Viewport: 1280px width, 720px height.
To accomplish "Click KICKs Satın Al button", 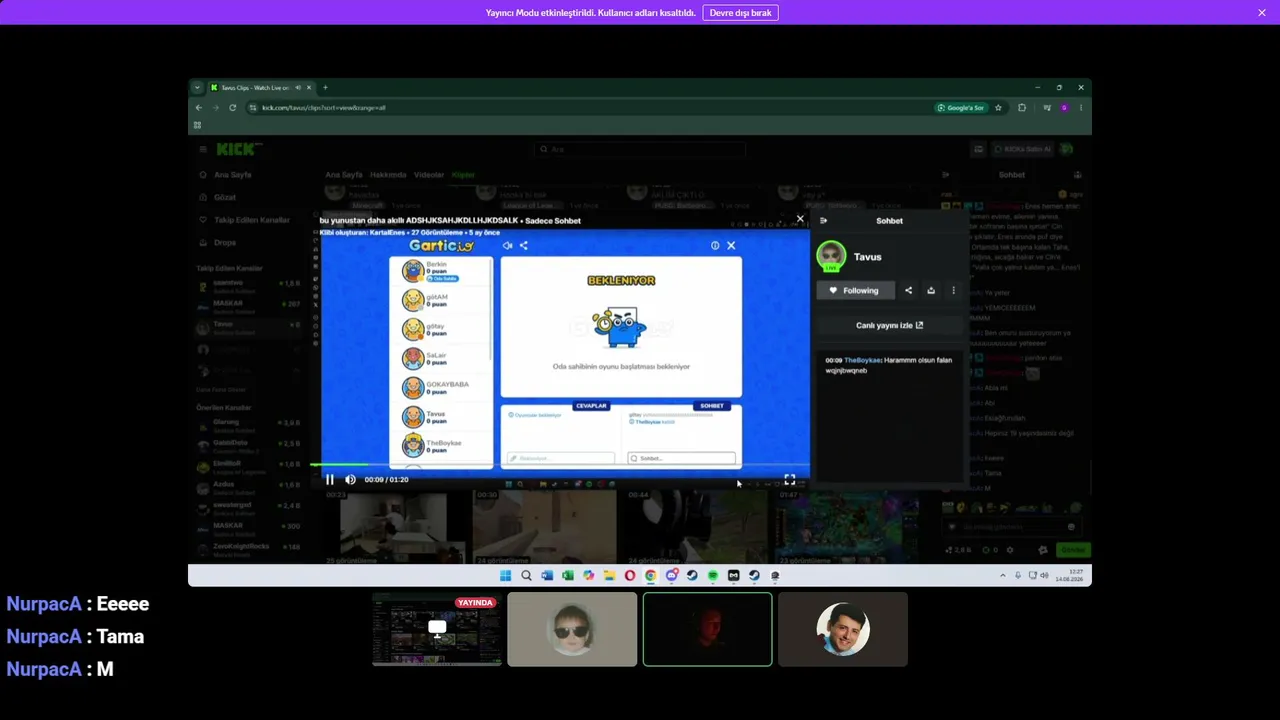I will tap(1023, 149).
